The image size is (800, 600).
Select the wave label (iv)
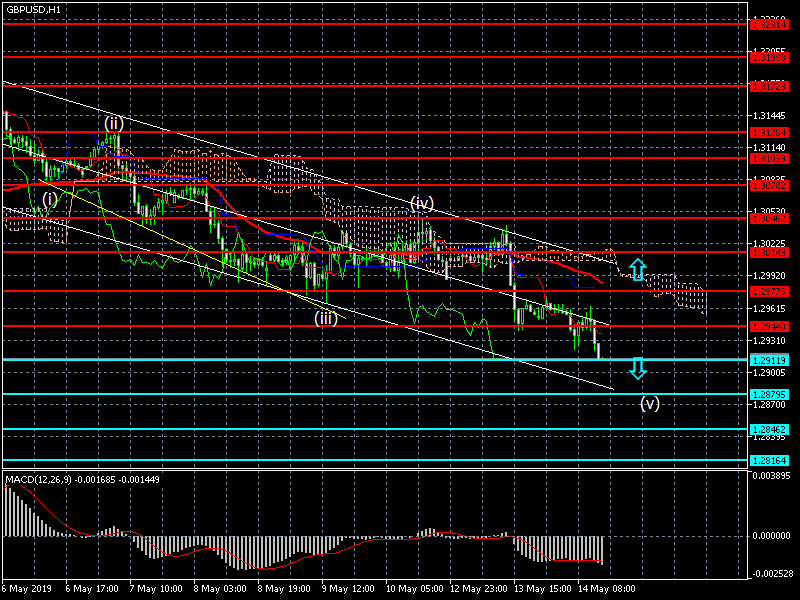pyautogui.click(x=422, y=203)
